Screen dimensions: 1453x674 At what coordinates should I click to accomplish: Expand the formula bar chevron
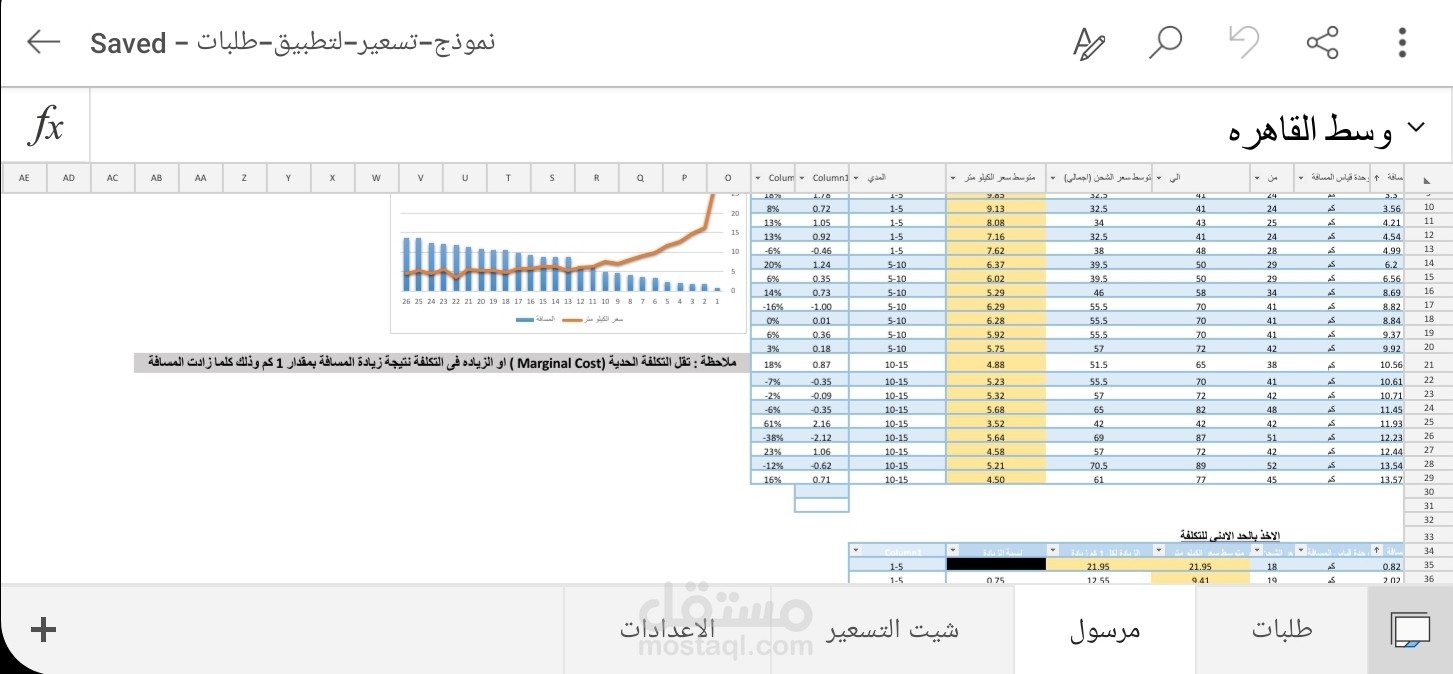[x=1415, y=126]
